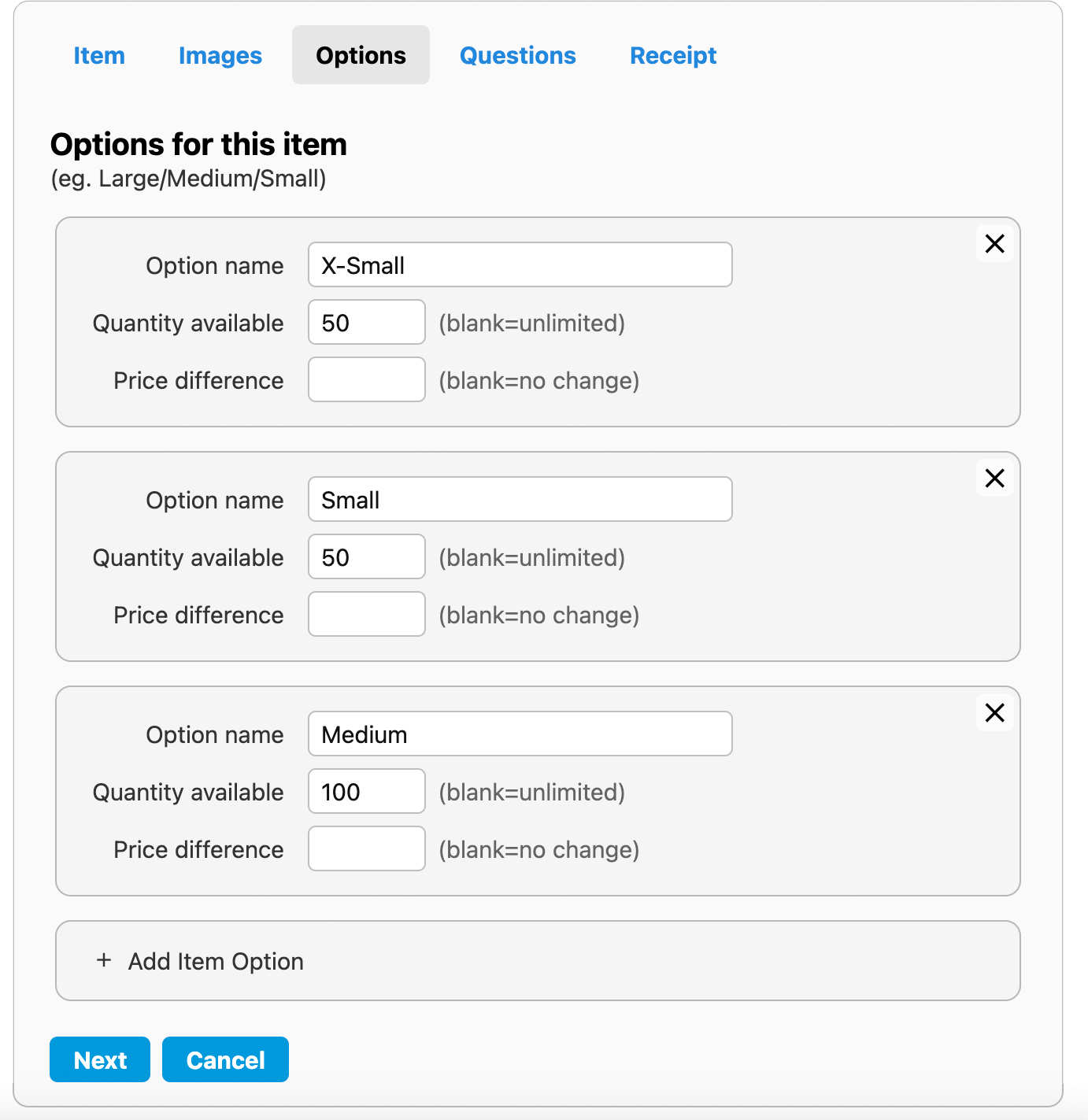Click the X-Small option name field

[x=520, y=265]
